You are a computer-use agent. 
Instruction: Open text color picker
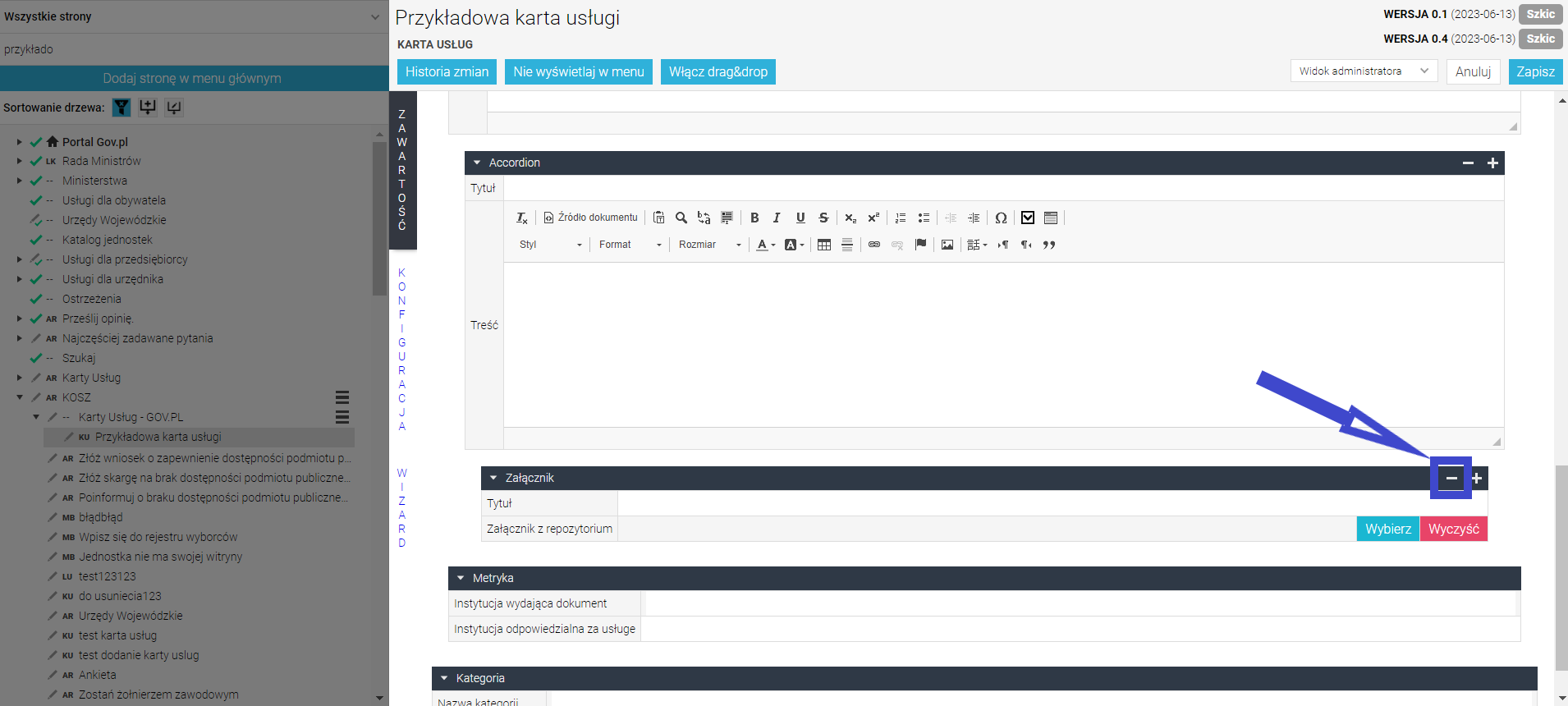pyautogui.click(x=766, y=245)
